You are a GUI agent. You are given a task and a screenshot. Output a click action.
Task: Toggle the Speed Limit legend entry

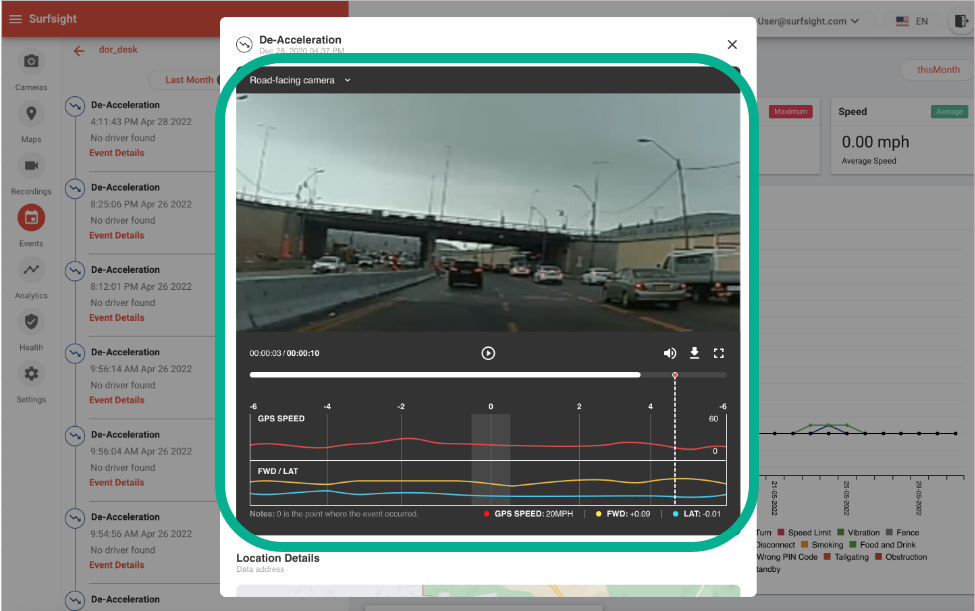[804, 533]
